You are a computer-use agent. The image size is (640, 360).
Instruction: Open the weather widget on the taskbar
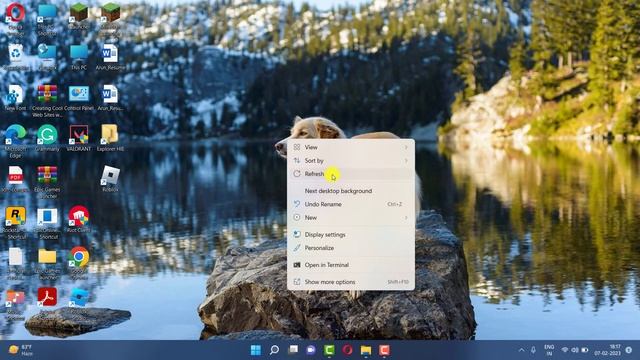click(x=20, y=350)
